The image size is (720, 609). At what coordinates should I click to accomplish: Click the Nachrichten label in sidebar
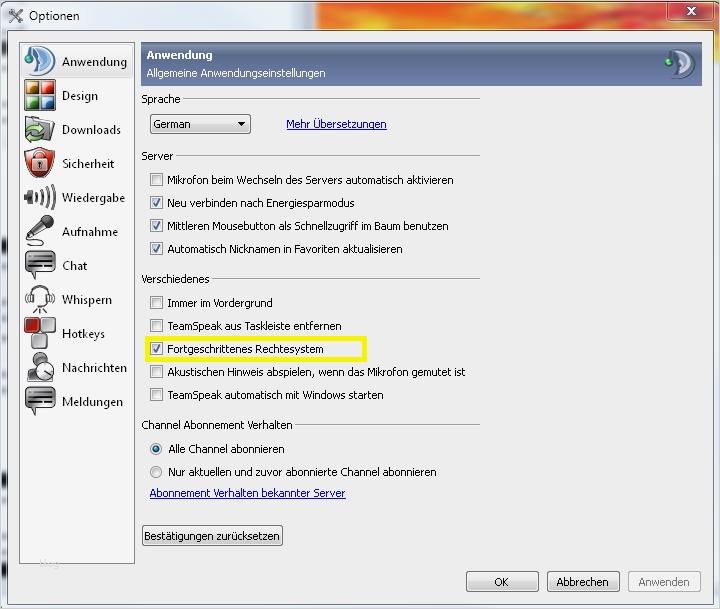coord(94,368)
